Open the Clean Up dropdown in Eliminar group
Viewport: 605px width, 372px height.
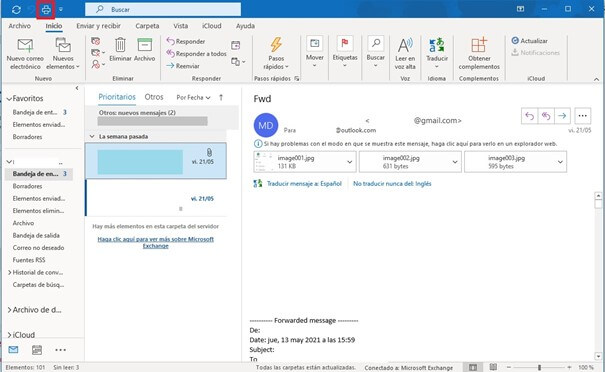98,52
